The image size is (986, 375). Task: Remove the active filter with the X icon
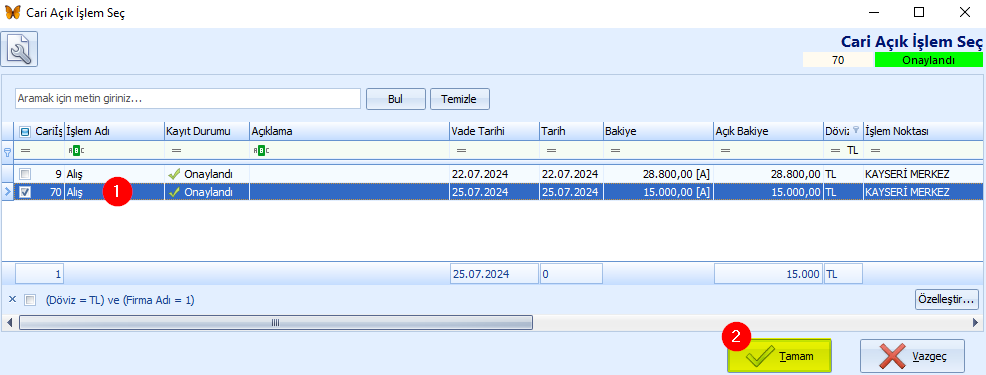pos(12,299)
